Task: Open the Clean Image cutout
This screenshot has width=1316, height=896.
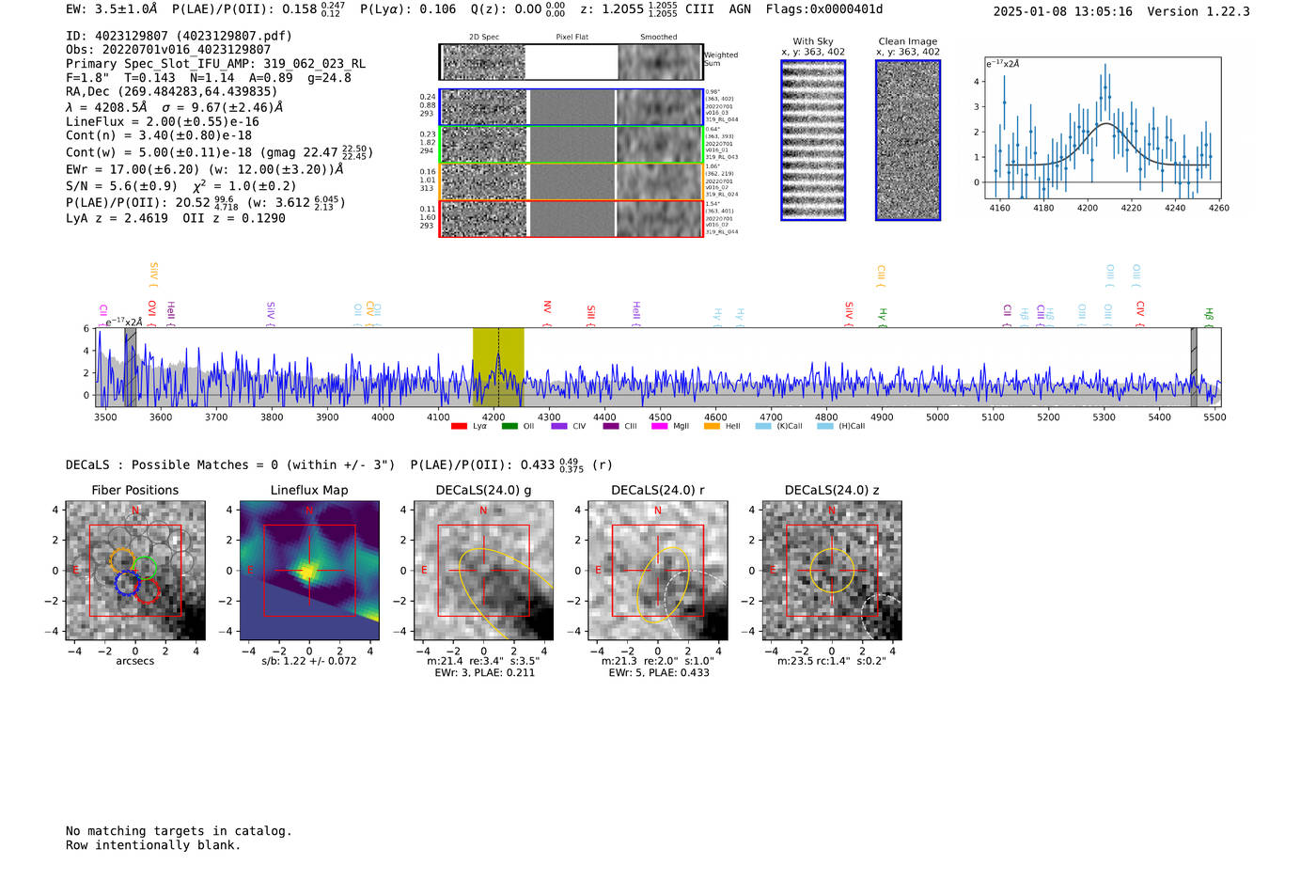Action: [x=908, y=140]
